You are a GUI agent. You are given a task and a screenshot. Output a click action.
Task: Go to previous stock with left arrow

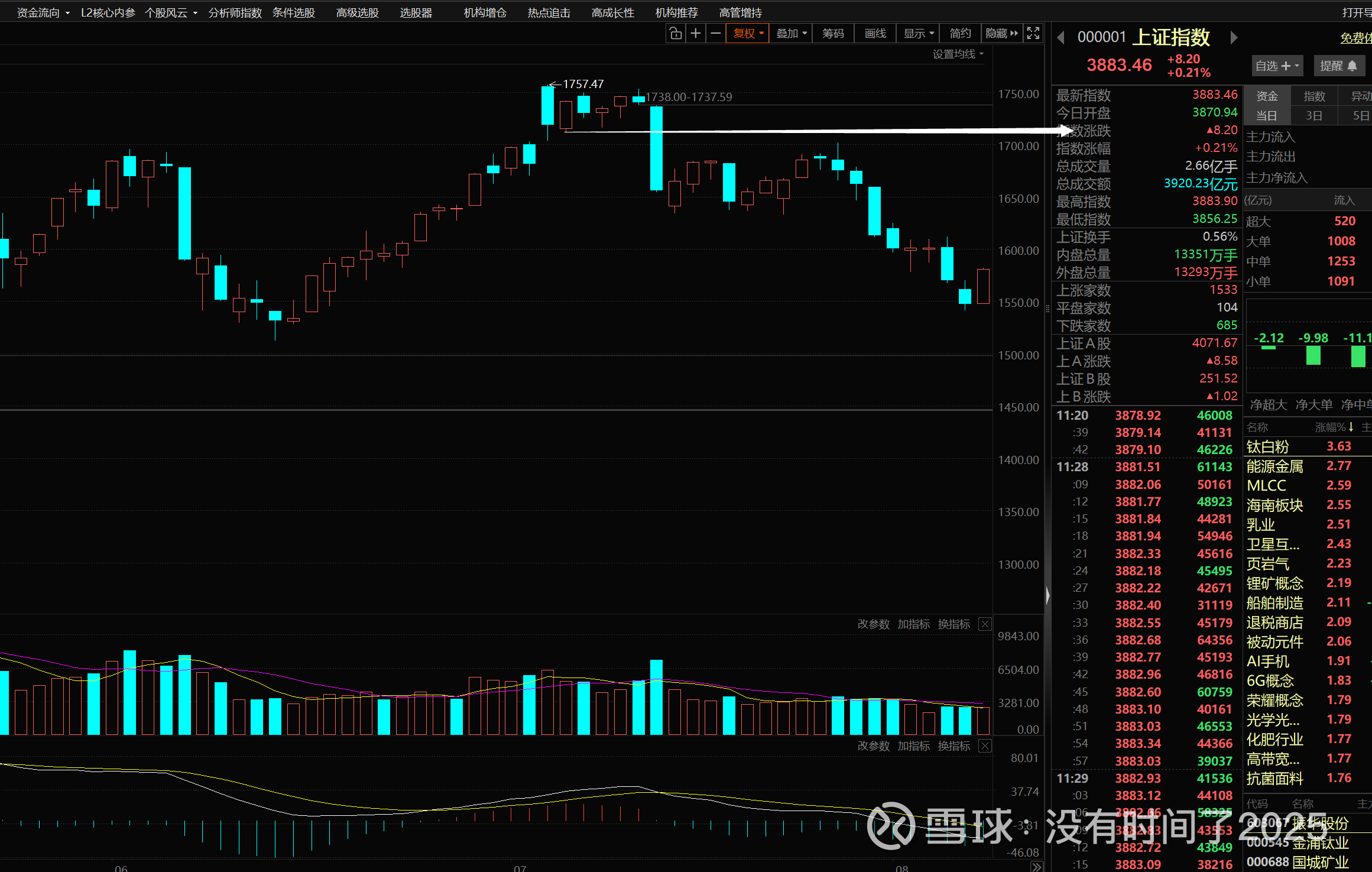(x=1061, y=38)
